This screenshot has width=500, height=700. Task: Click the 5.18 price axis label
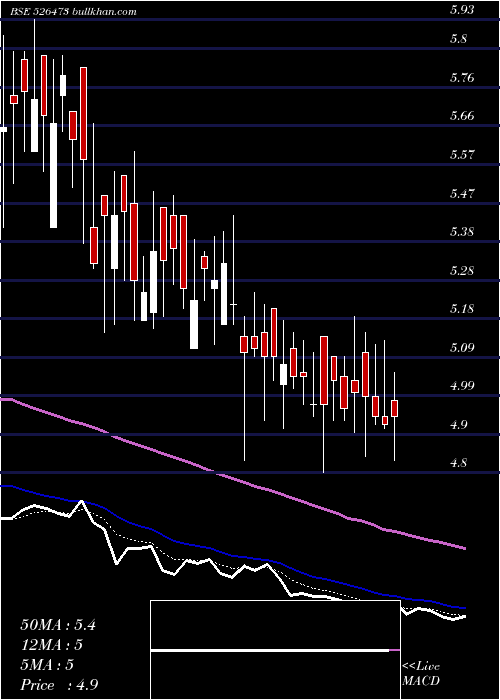tap(461, 309)
